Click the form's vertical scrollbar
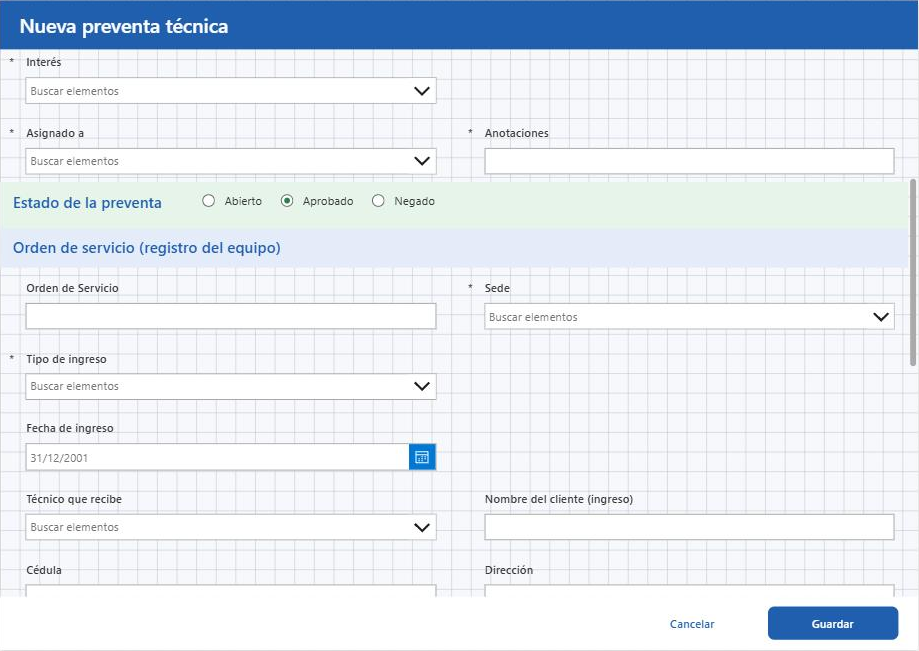This screenshot has width=919, height=651. click(x=913, y=272)
